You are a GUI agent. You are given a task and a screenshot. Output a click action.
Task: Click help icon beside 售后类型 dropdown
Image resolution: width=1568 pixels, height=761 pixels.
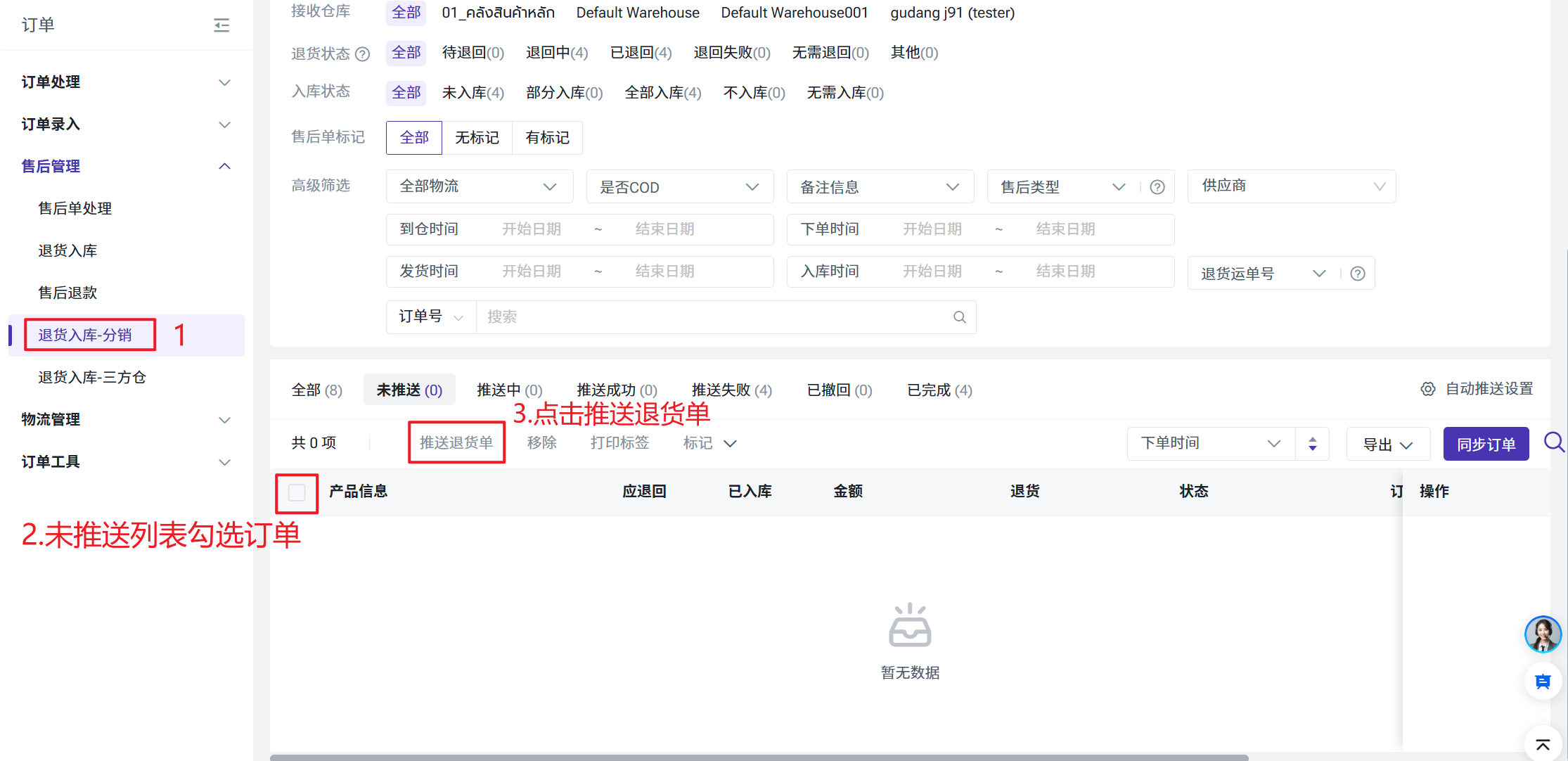1157,187
